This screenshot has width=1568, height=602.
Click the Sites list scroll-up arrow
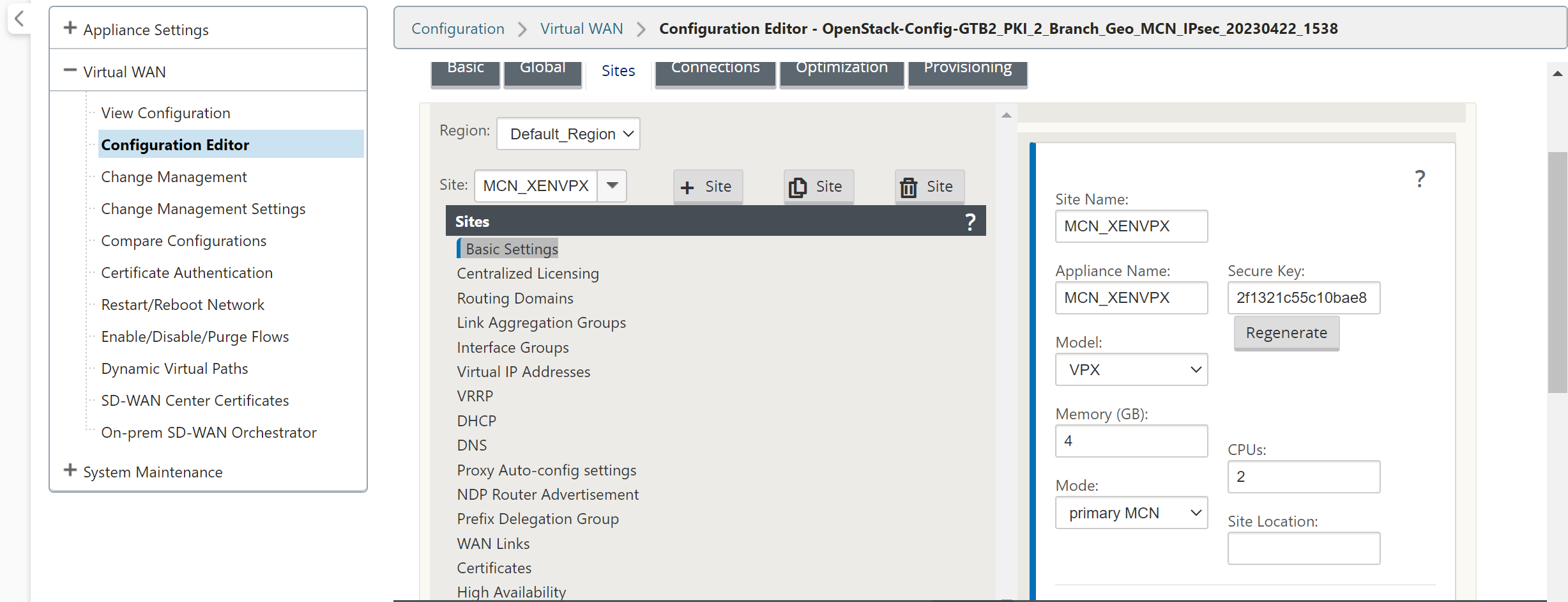(x=1006, y=115)
